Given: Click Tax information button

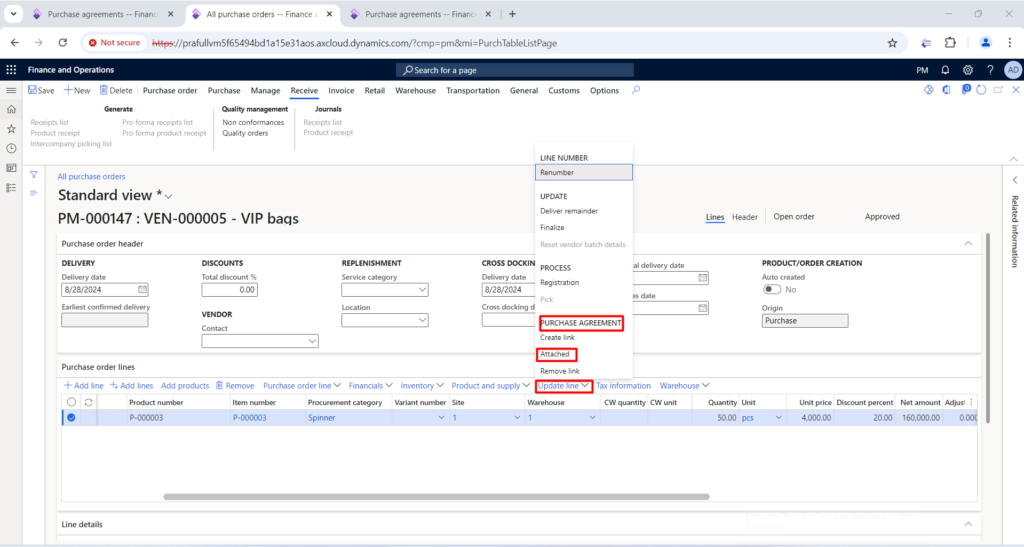Looking at the screenshot, I should (x=624, y=386).
